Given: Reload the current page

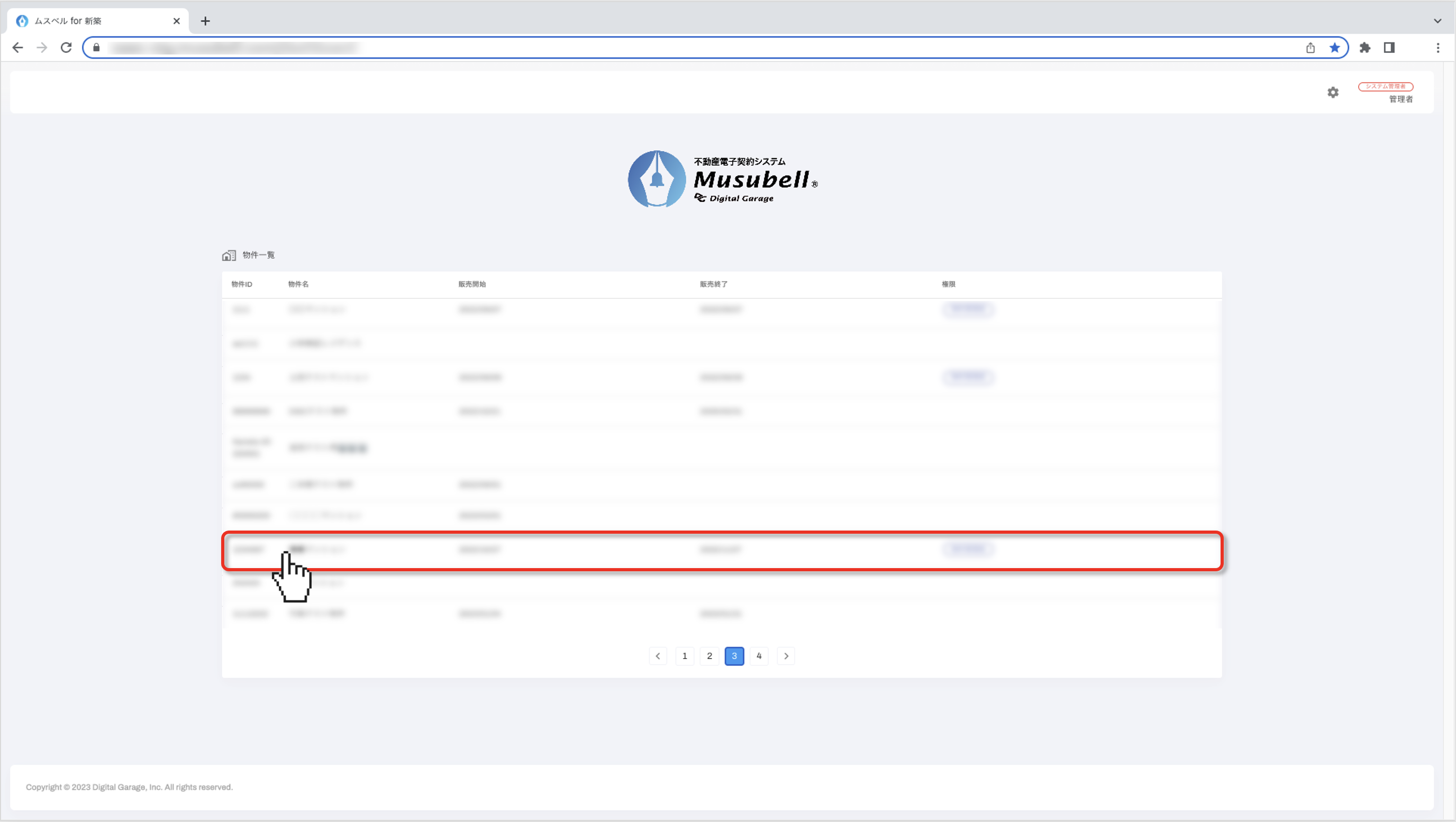Looking at the screenshot, I should pos(66,48).
